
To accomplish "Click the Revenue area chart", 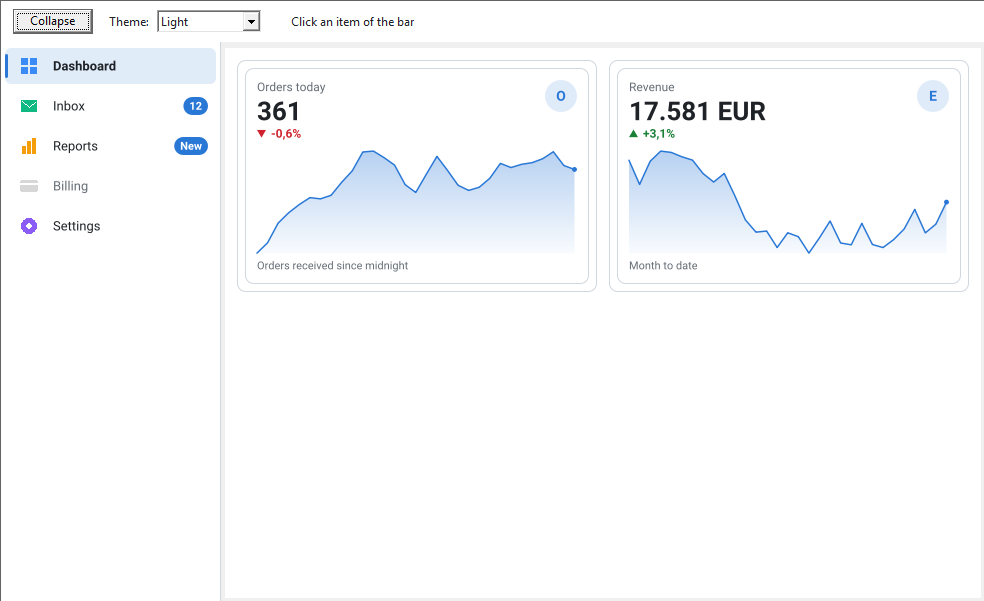I will coord(788,202).
